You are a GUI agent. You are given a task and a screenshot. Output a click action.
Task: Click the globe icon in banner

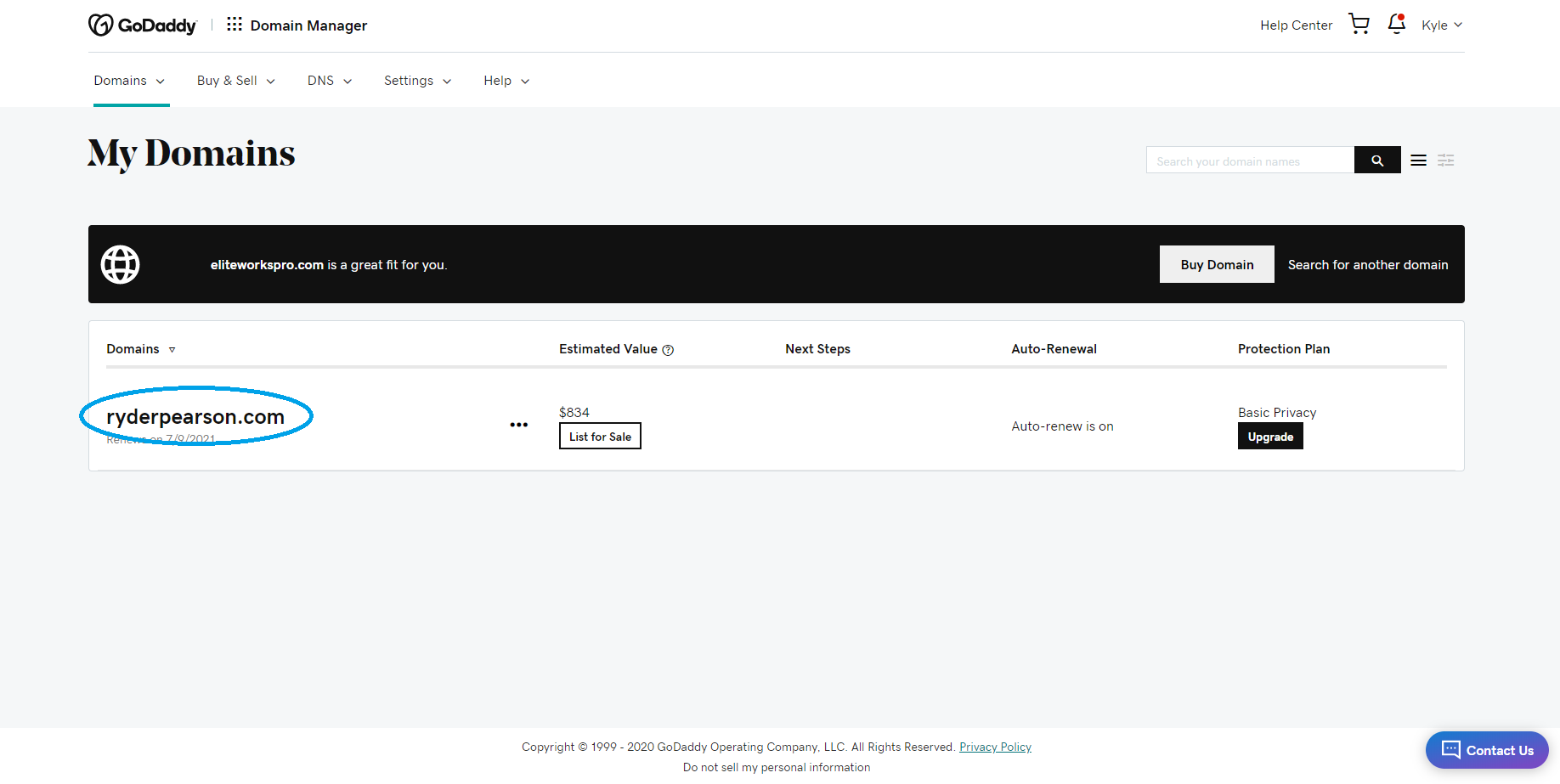121,264
